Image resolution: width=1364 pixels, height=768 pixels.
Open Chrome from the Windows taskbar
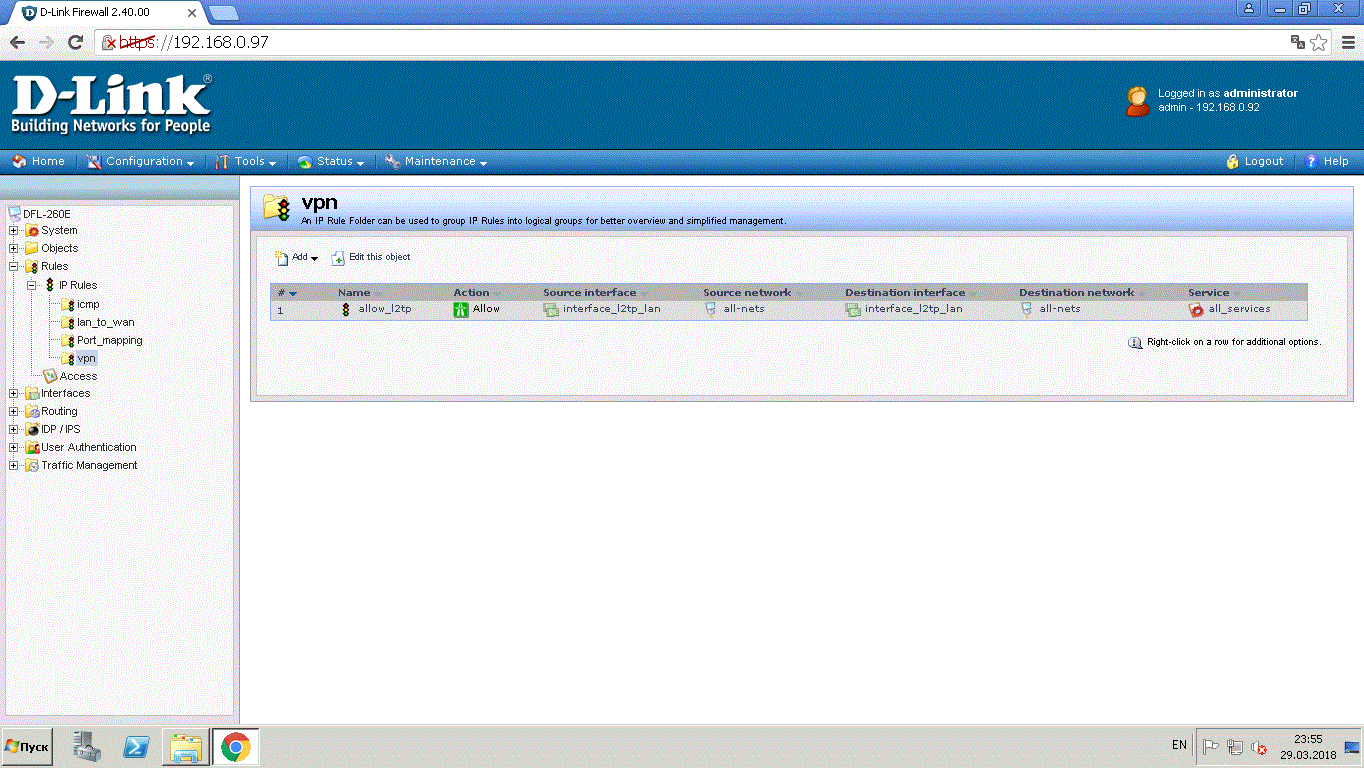tap(235, 747)
